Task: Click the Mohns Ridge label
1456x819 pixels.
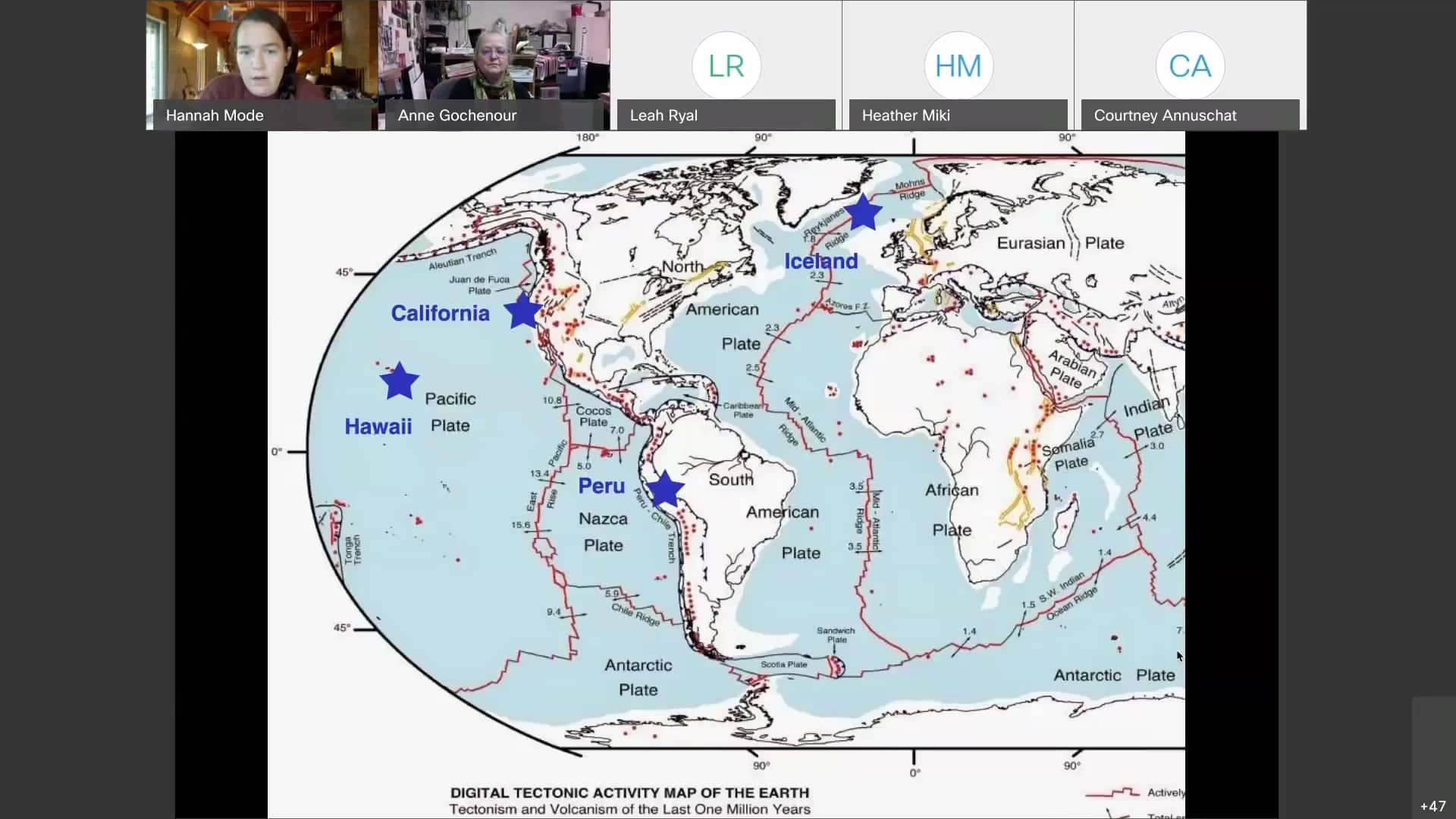Action: click(911, 189)
